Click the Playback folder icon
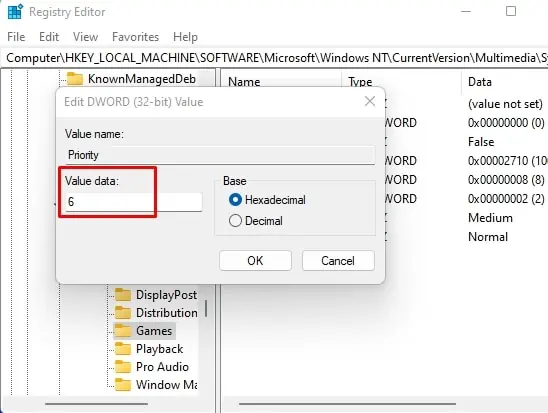The width and height of the screenshot is (548, 413). 123,349
